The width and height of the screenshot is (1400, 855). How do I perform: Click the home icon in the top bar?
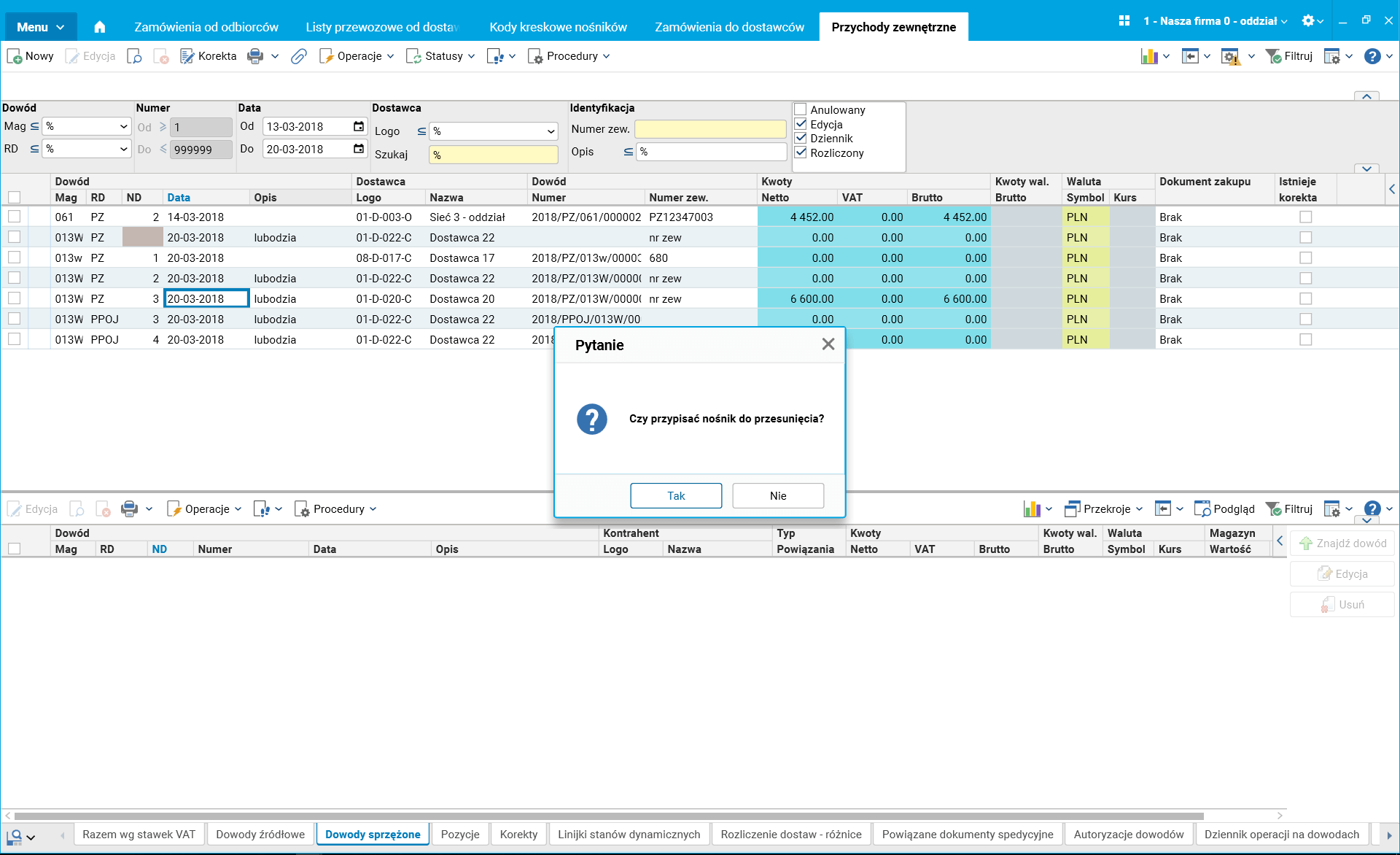pos(100,27)
